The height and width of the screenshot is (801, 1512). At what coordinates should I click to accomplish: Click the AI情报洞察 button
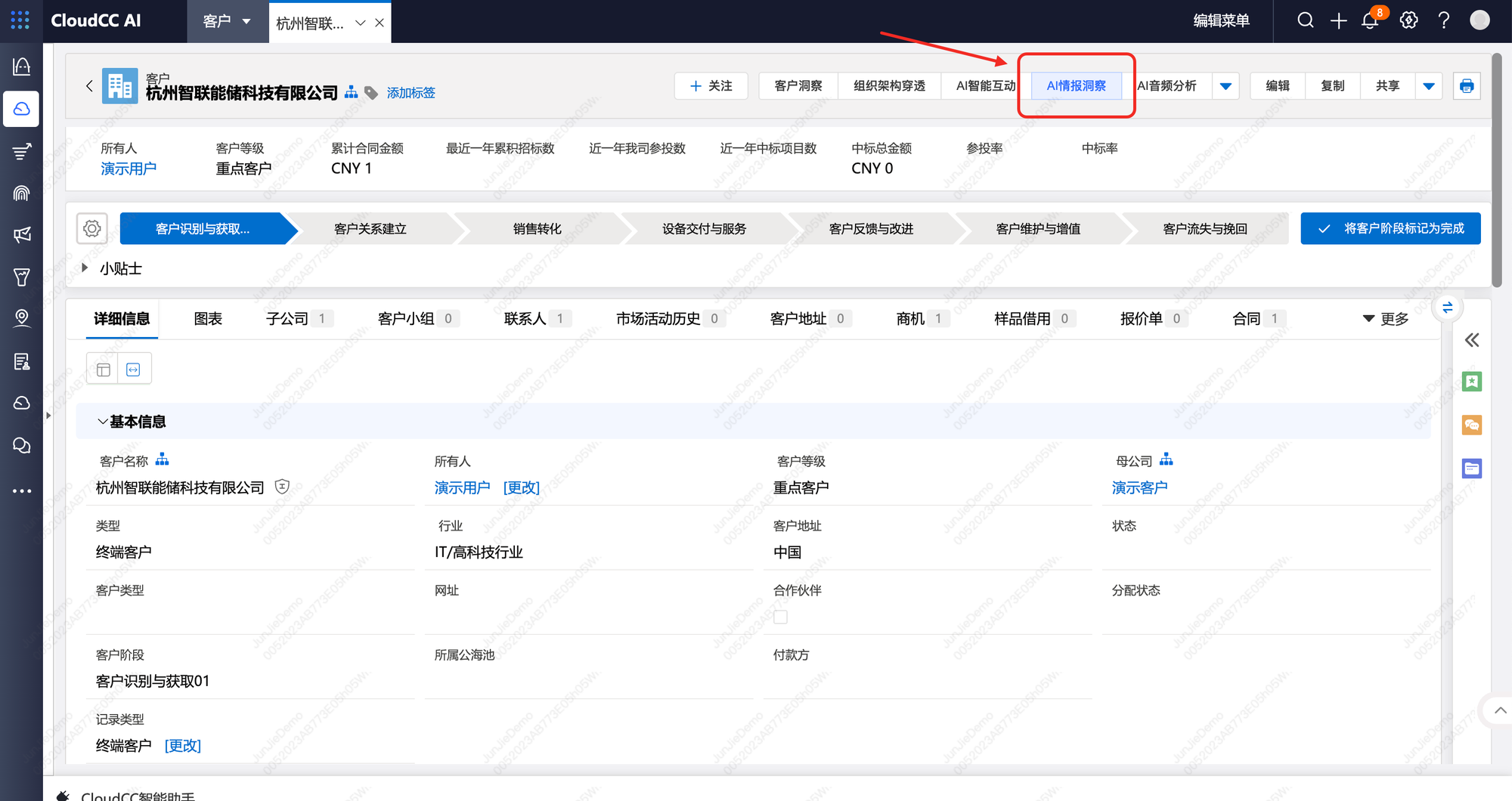coord(1076,86)
